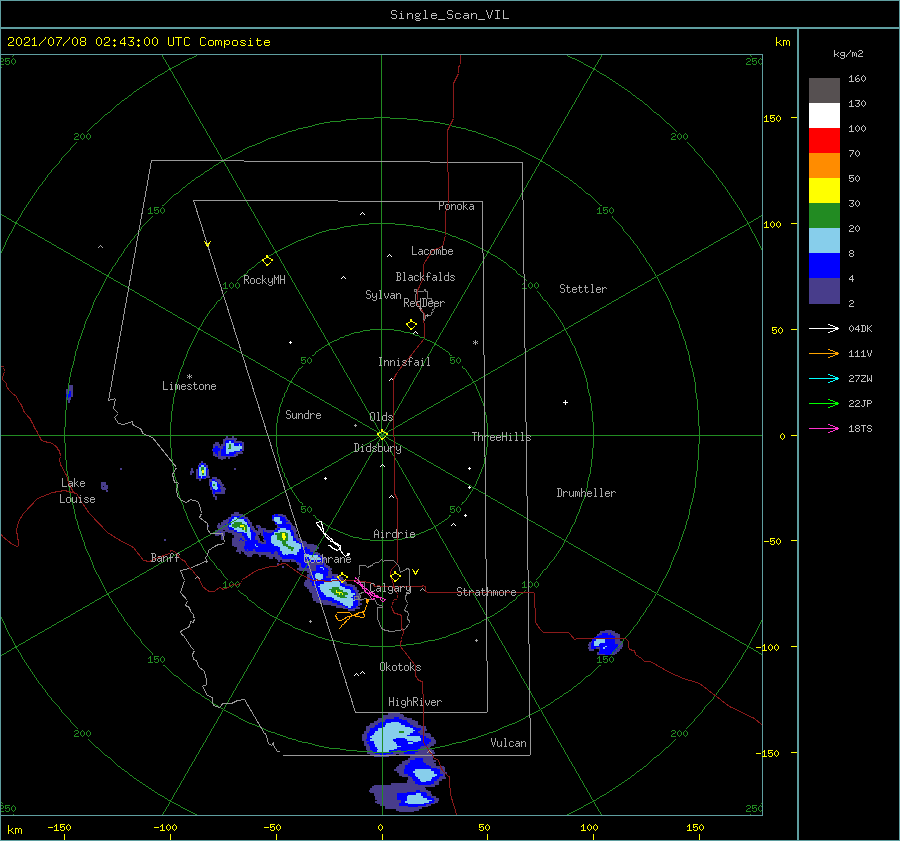Click the RedDeer label

pos(424,303)
